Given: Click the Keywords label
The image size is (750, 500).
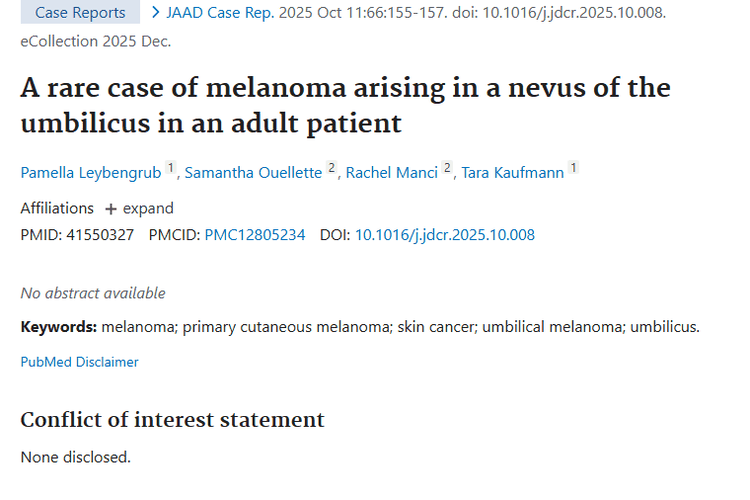Looking at the screenshot, I should point(58,326).
